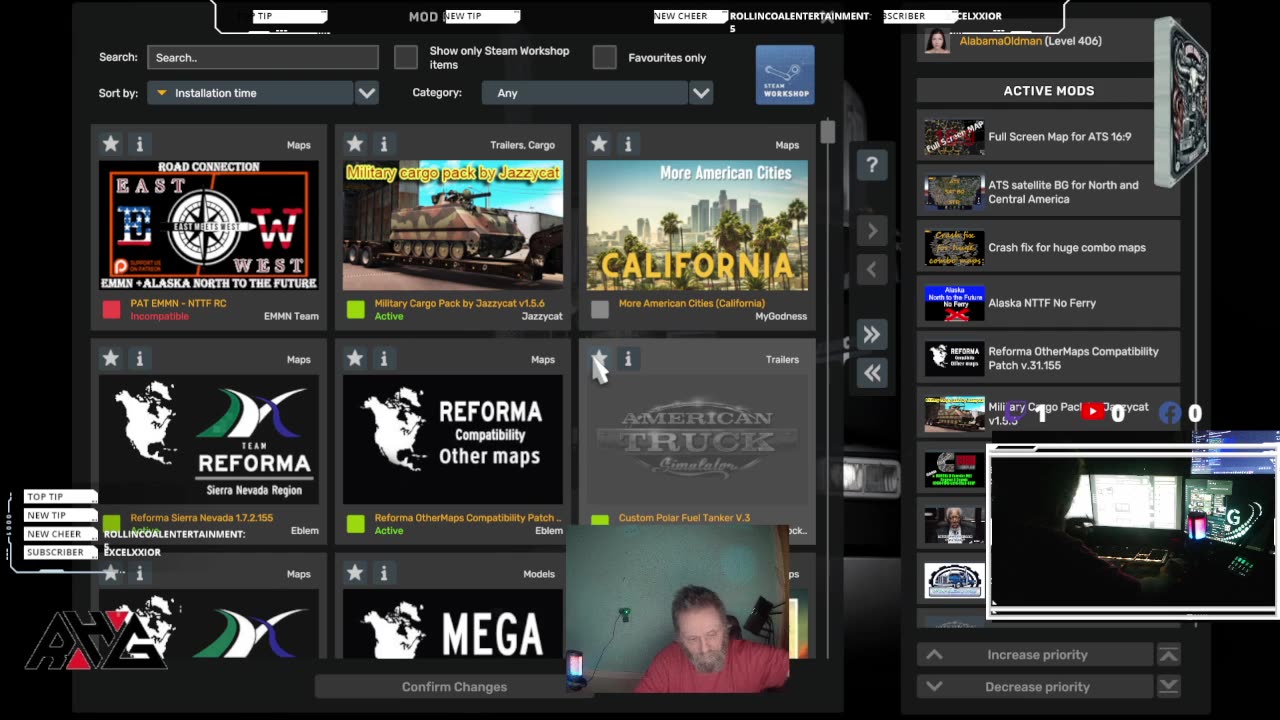Open info for Custom Polar Fuel Tanker
Viewport: 1280px width, 720px height.
[627, 358]
